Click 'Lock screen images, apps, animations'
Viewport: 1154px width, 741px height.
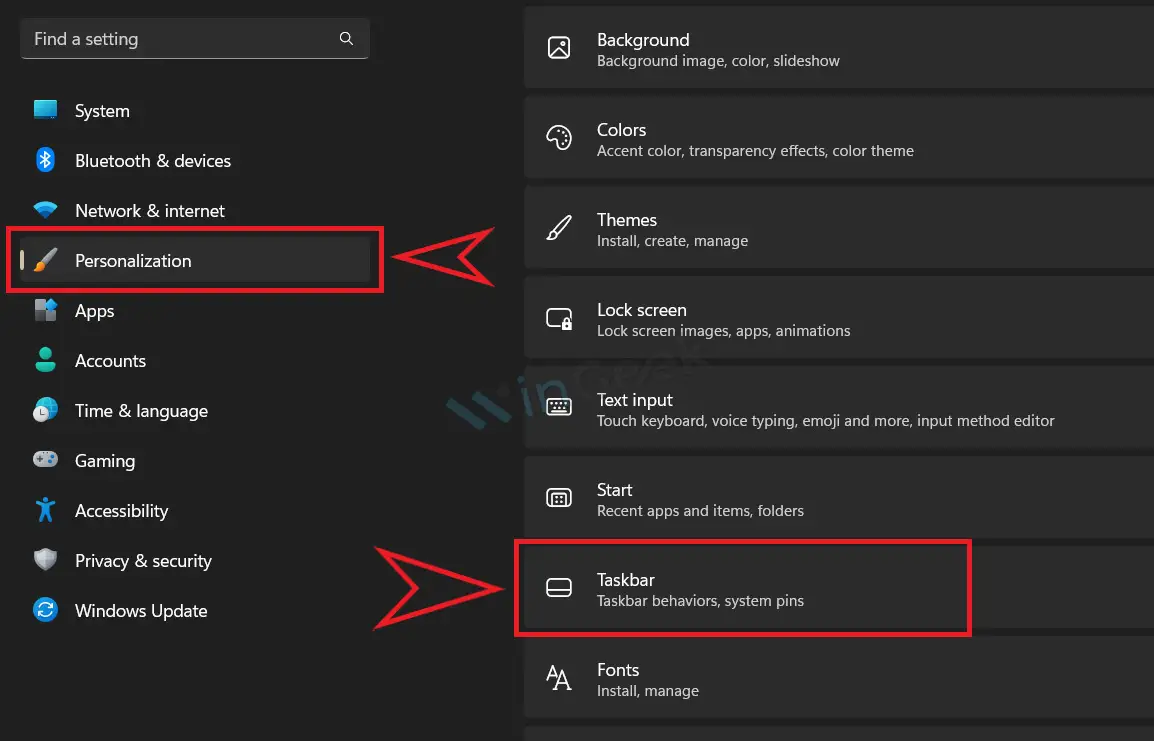pos(723,331)
